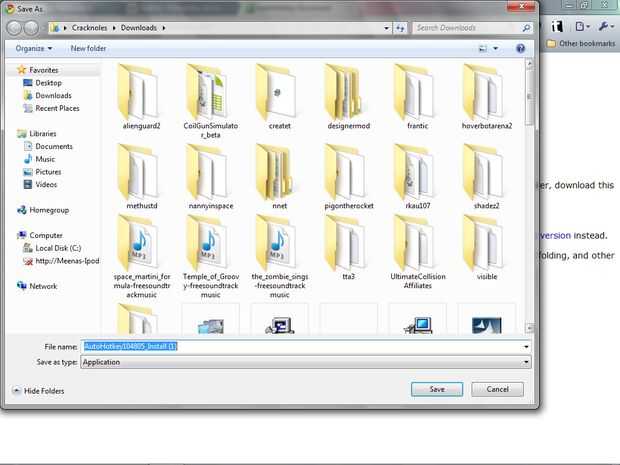Viewport: 620px width, 465px height.
Task: Open the browser wrench settings menu
Action: click(605, 26)
